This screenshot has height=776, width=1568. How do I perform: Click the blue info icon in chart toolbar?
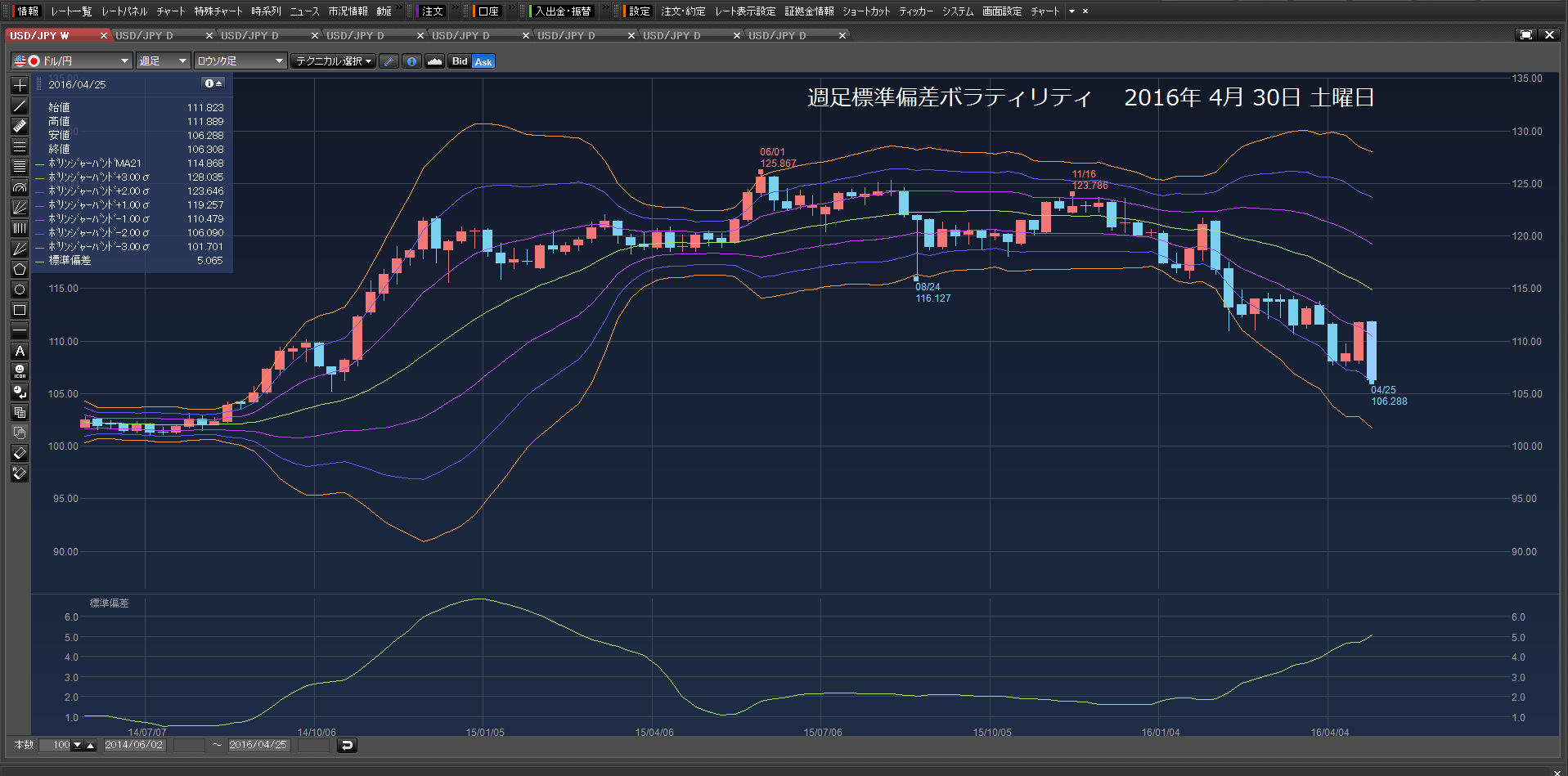click(x=412, y=61)
